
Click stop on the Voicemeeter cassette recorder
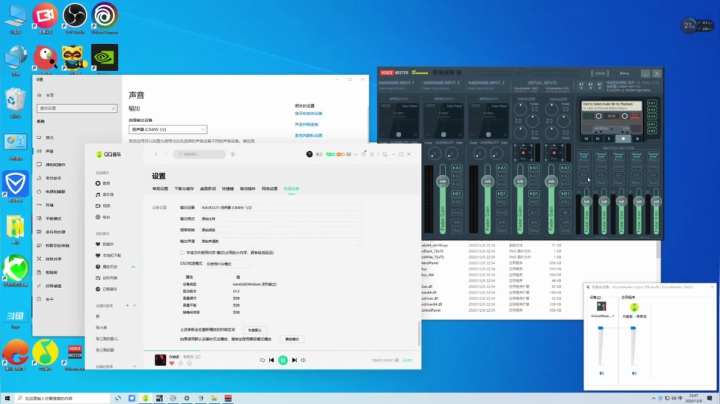click(x=623, y=138)
